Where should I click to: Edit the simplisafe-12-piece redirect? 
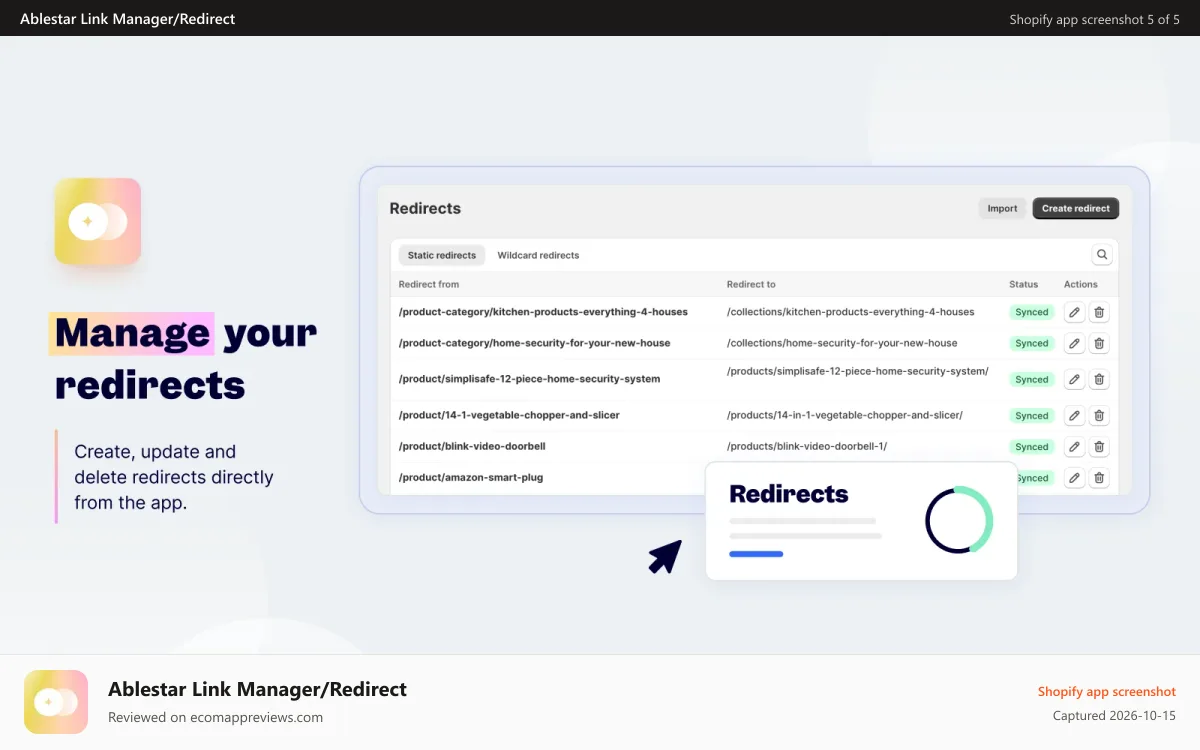click(x=1074, y=379)
